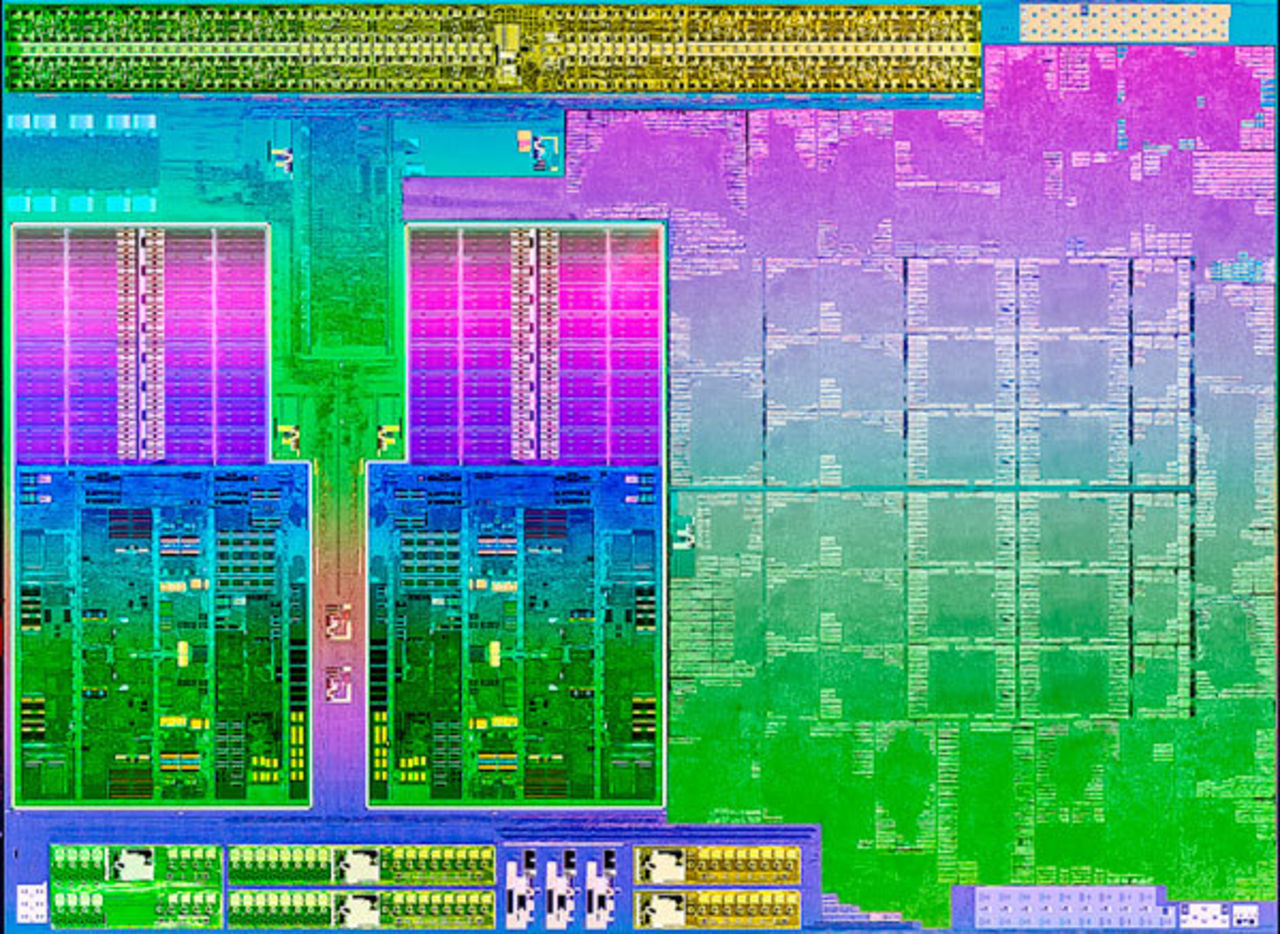
Task: Click the upper yellow I/O block at bottom right
Action: 717,865
